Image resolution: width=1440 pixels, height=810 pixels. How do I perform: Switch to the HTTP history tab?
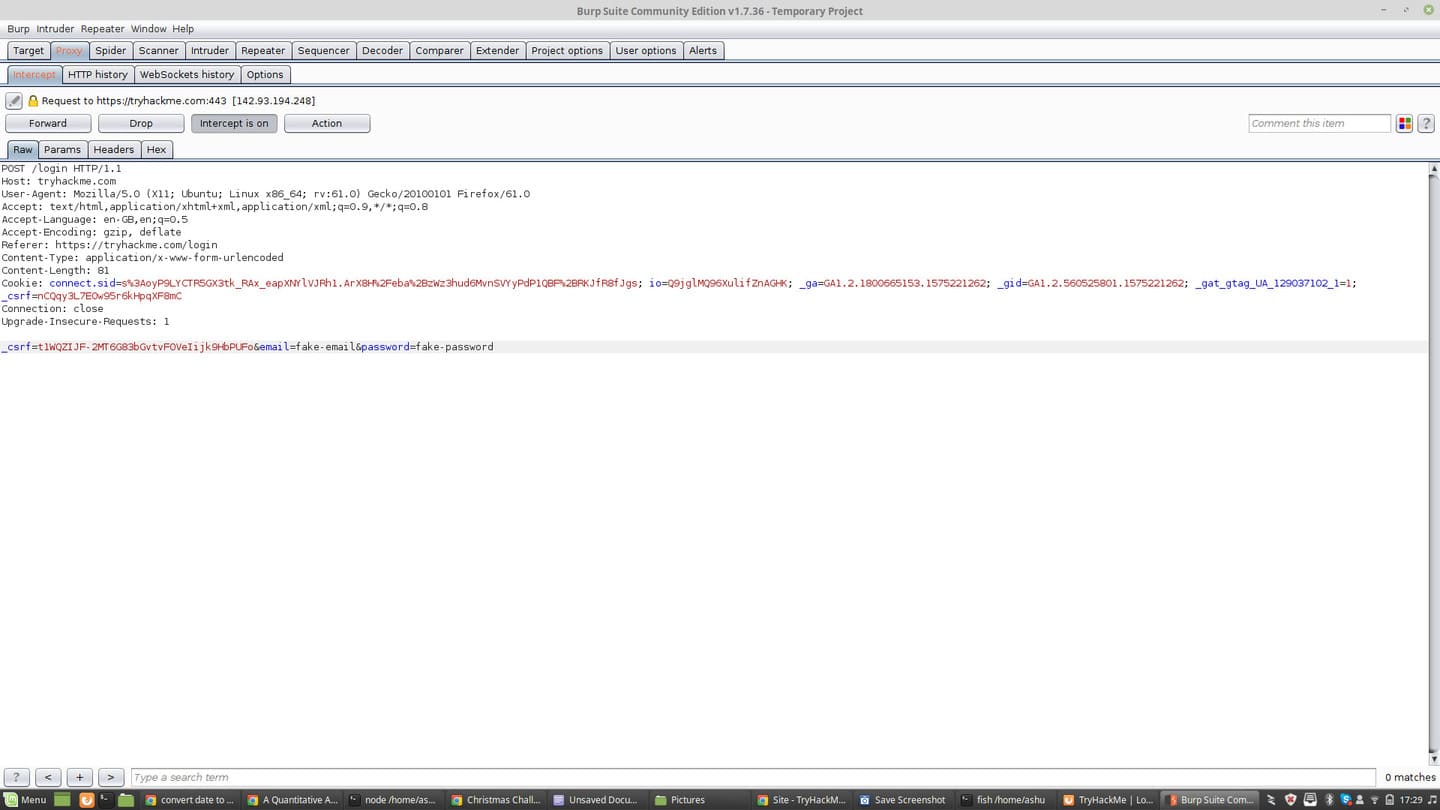pyautogui.click(x=97, y=74)
